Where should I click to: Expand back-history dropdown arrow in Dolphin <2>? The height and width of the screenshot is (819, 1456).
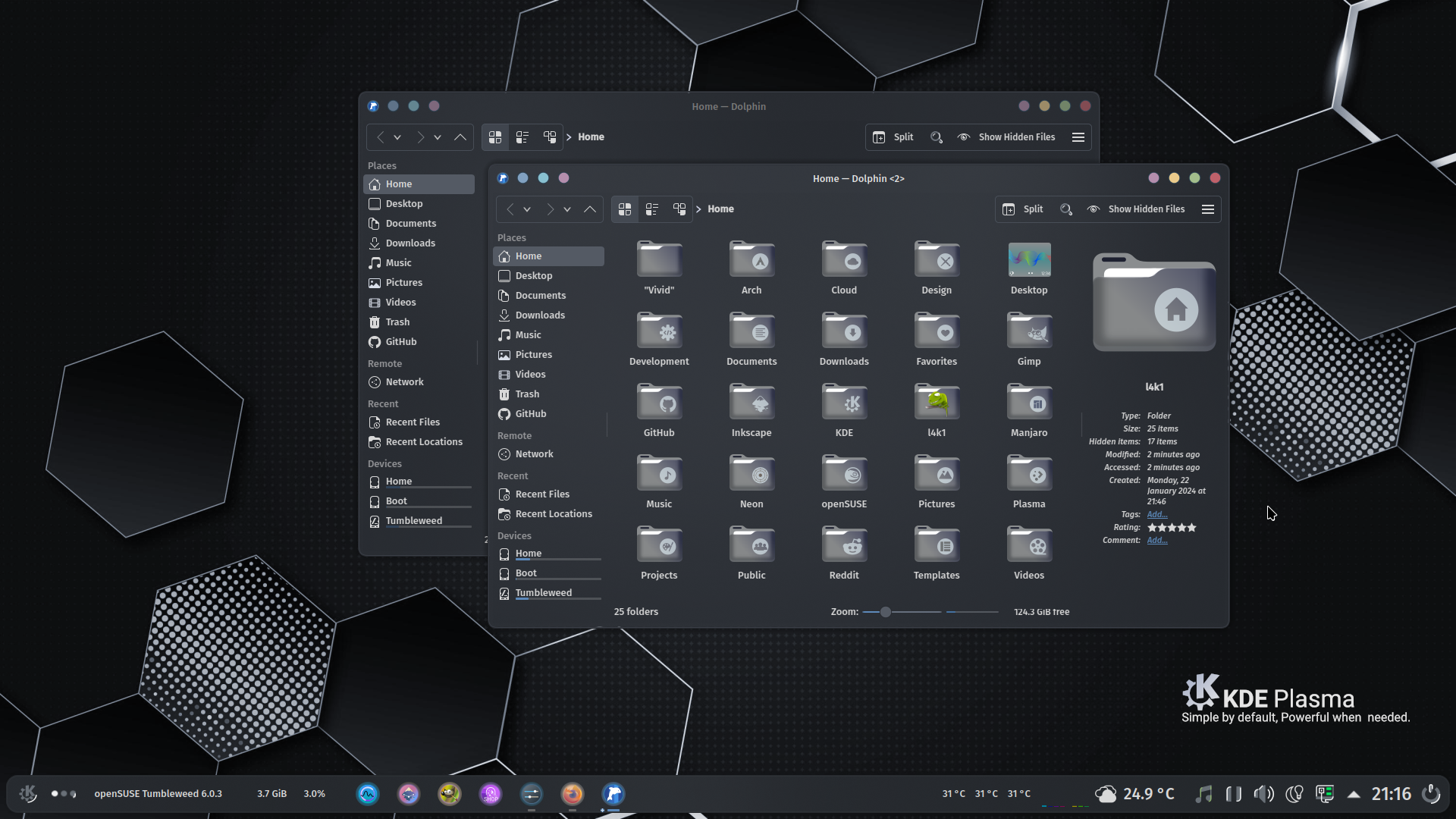pyautogui.click(x=527, y=209)
